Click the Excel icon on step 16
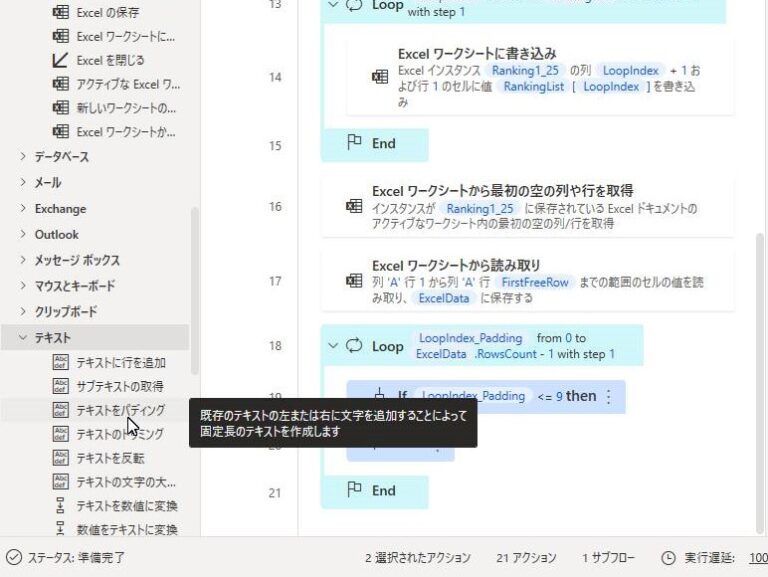768x577 pixels. 354,206
